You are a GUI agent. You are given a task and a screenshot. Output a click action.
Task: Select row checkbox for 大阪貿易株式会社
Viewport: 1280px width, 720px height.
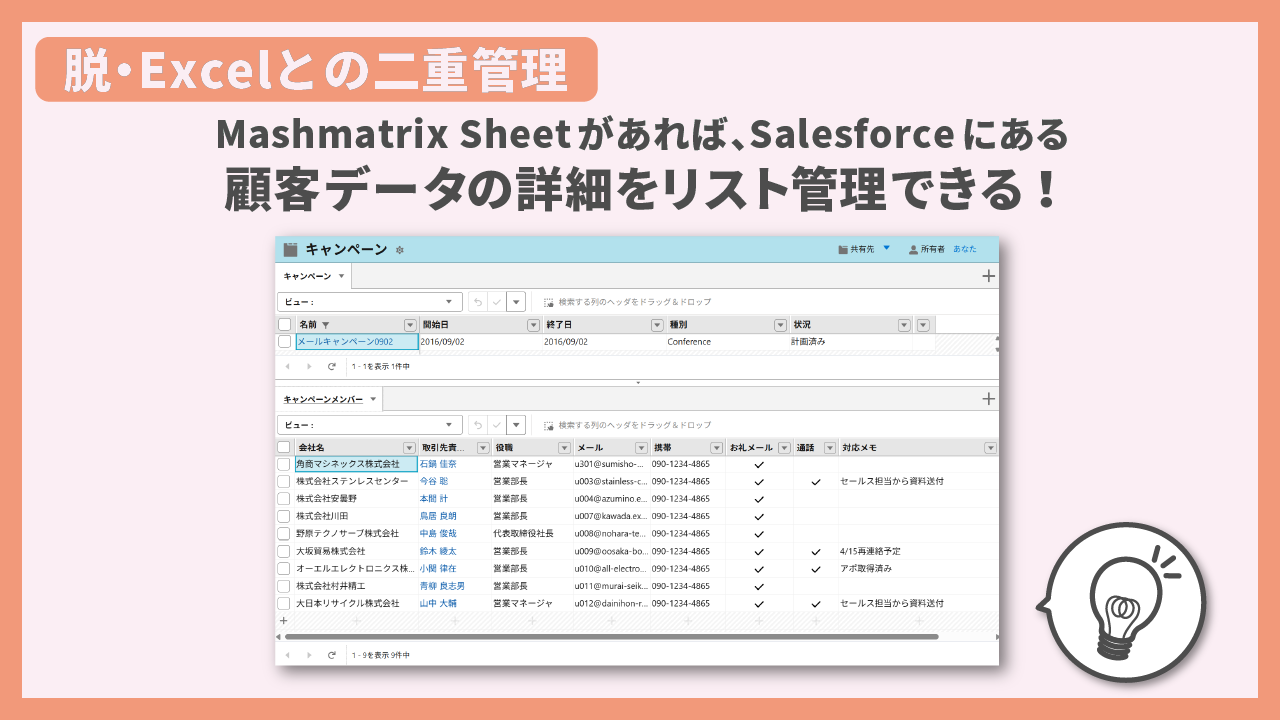(285, 551)
